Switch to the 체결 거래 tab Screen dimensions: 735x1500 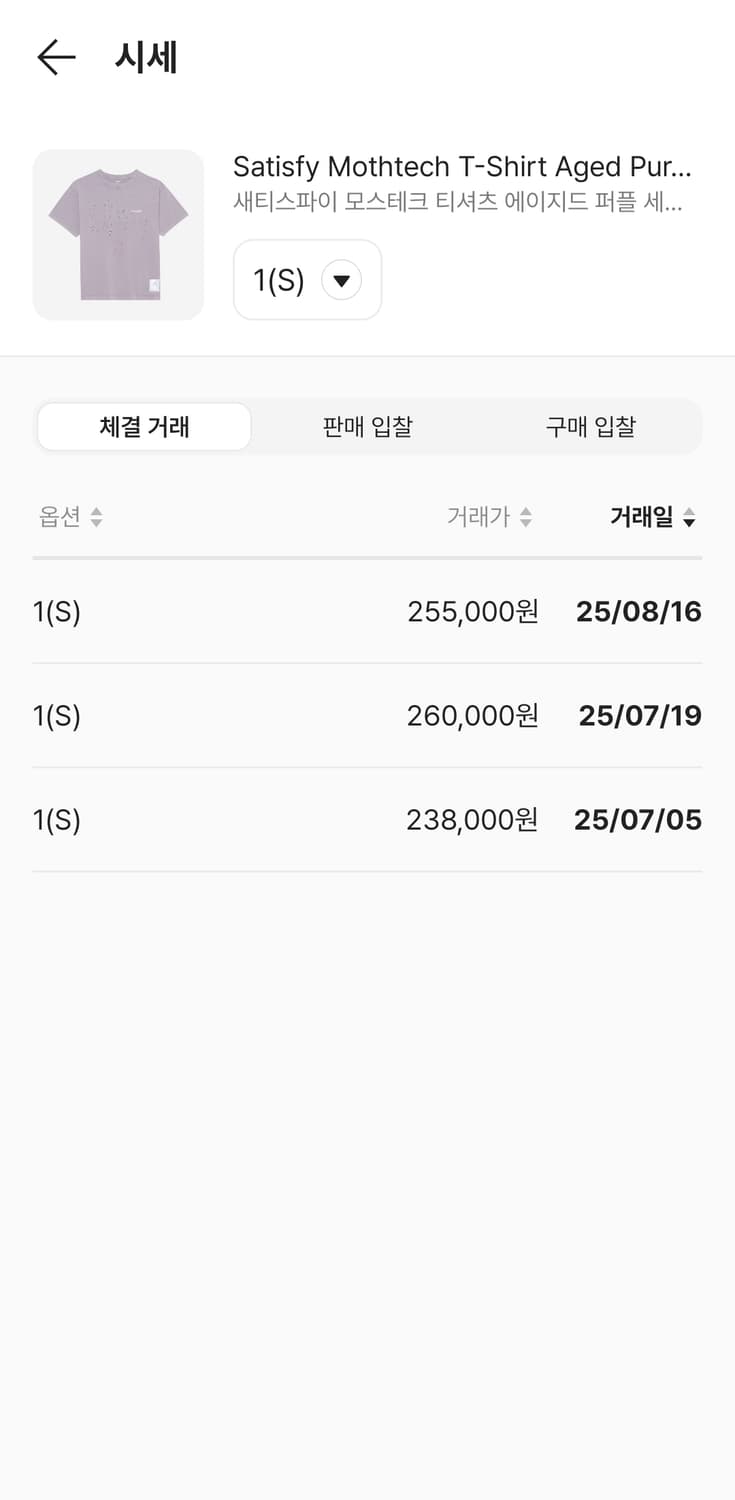coord(144,427)
